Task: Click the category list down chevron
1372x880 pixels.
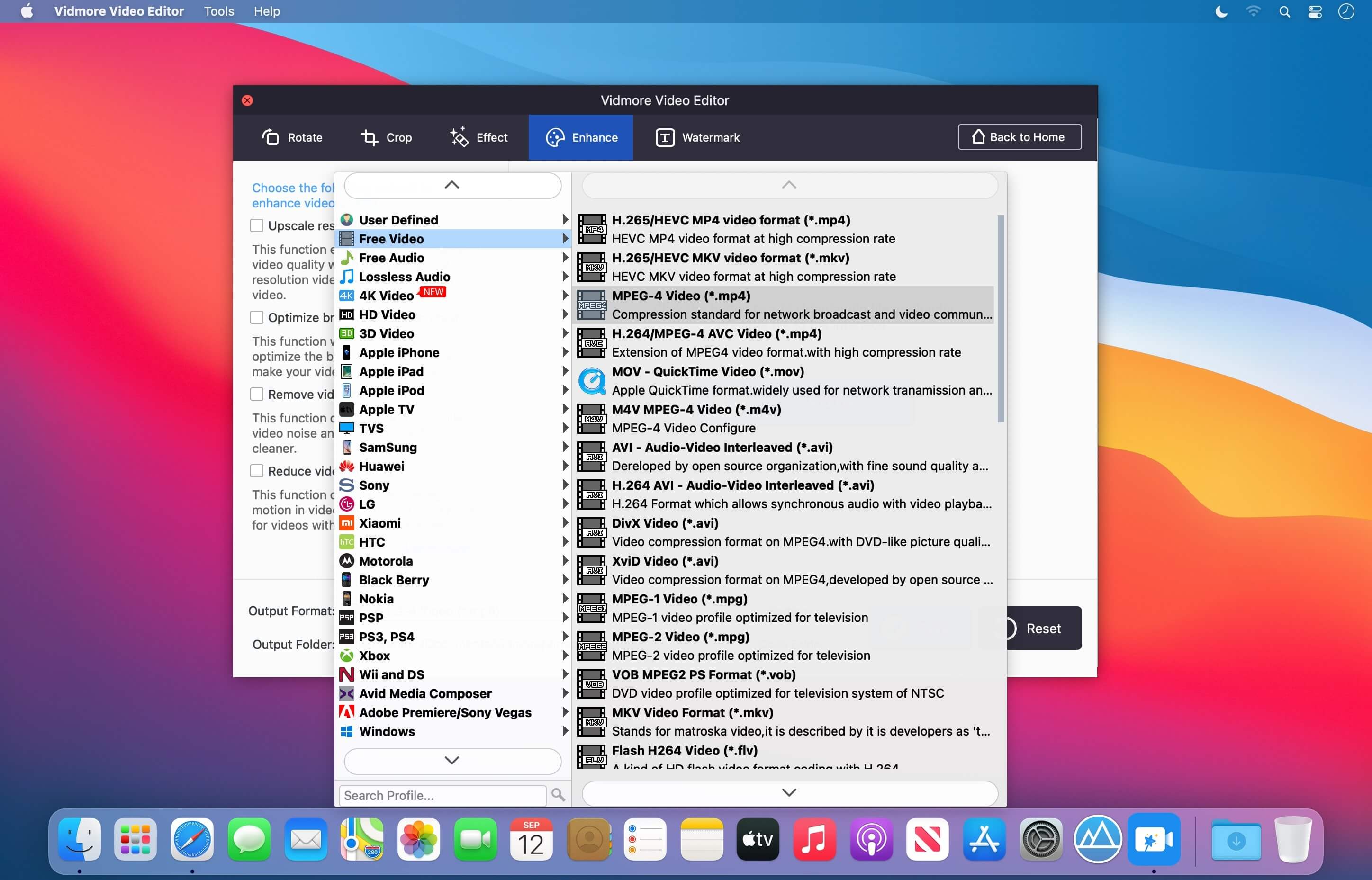Action: point(452,761)
